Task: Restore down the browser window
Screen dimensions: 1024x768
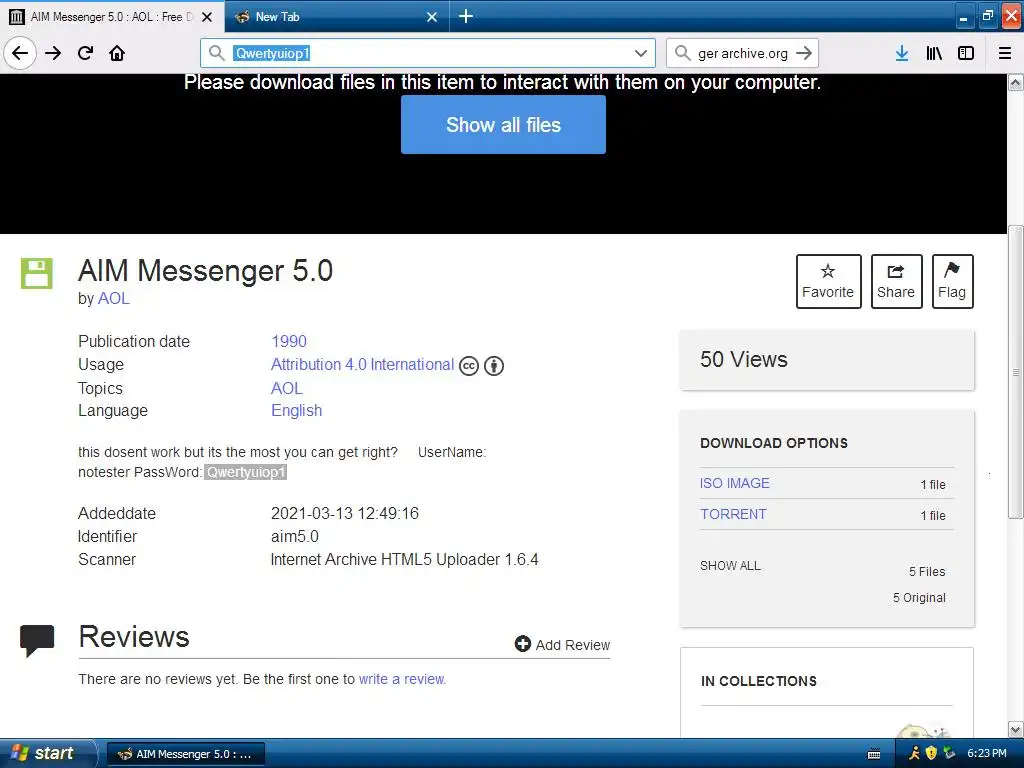Action: click(x=987, y=16)
